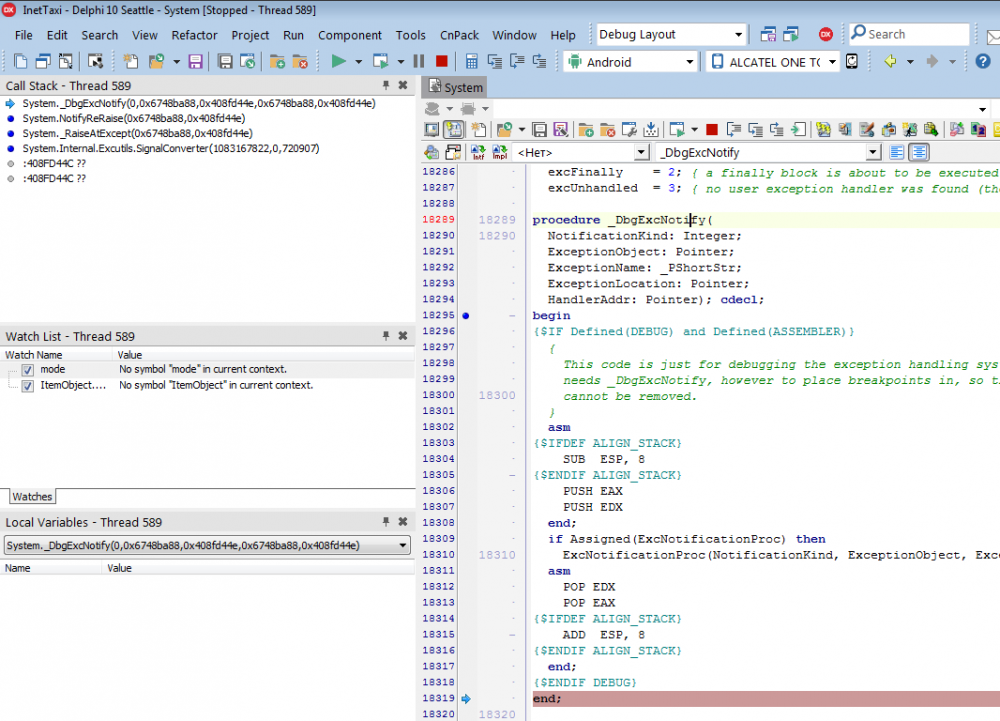Click the Trace Into icon in main toolbar
The width and height of the screenshot is (1000, 721).
(494, 61)
